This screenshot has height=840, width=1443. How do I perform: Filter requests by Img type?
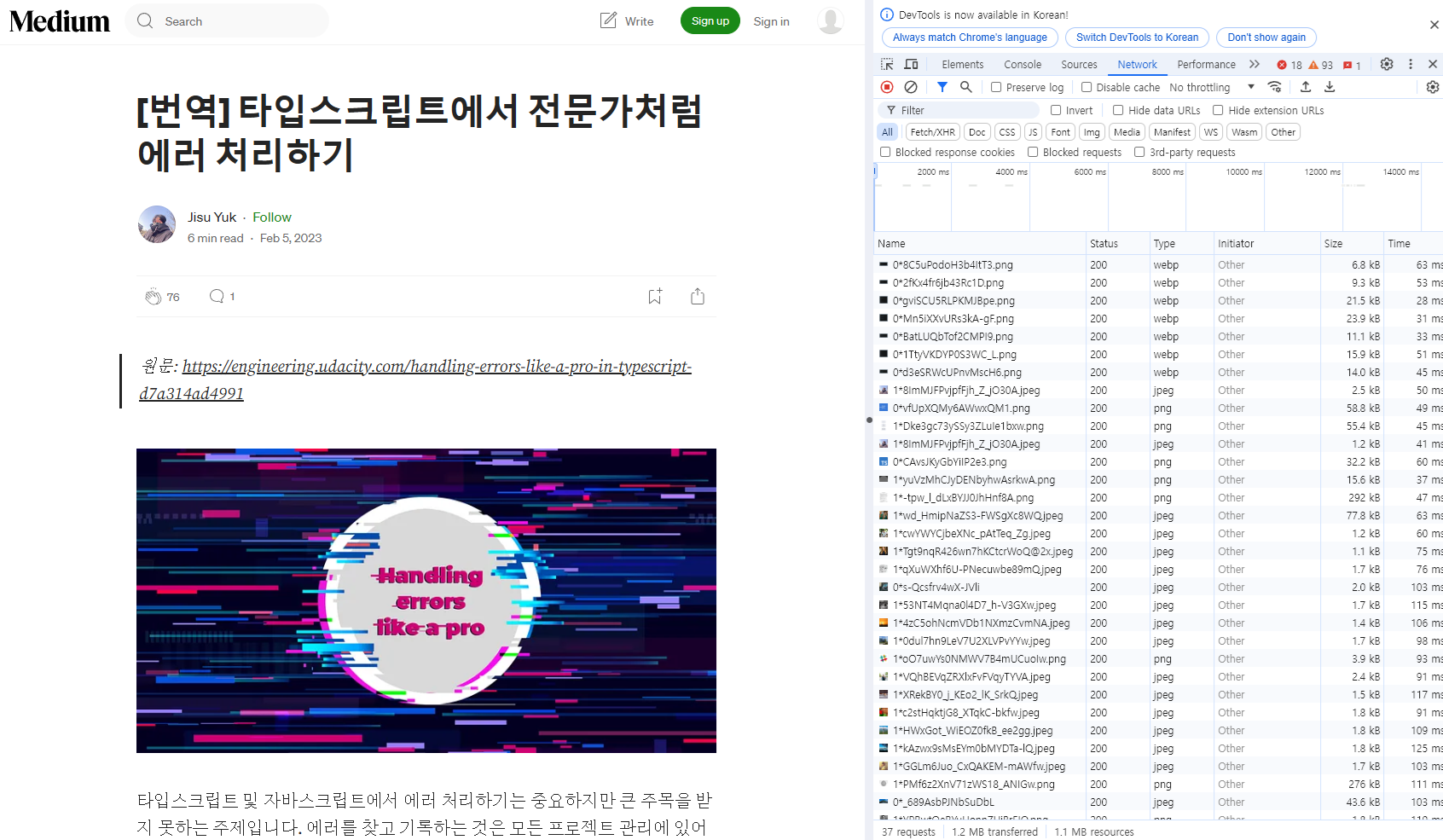point(1092,132)
